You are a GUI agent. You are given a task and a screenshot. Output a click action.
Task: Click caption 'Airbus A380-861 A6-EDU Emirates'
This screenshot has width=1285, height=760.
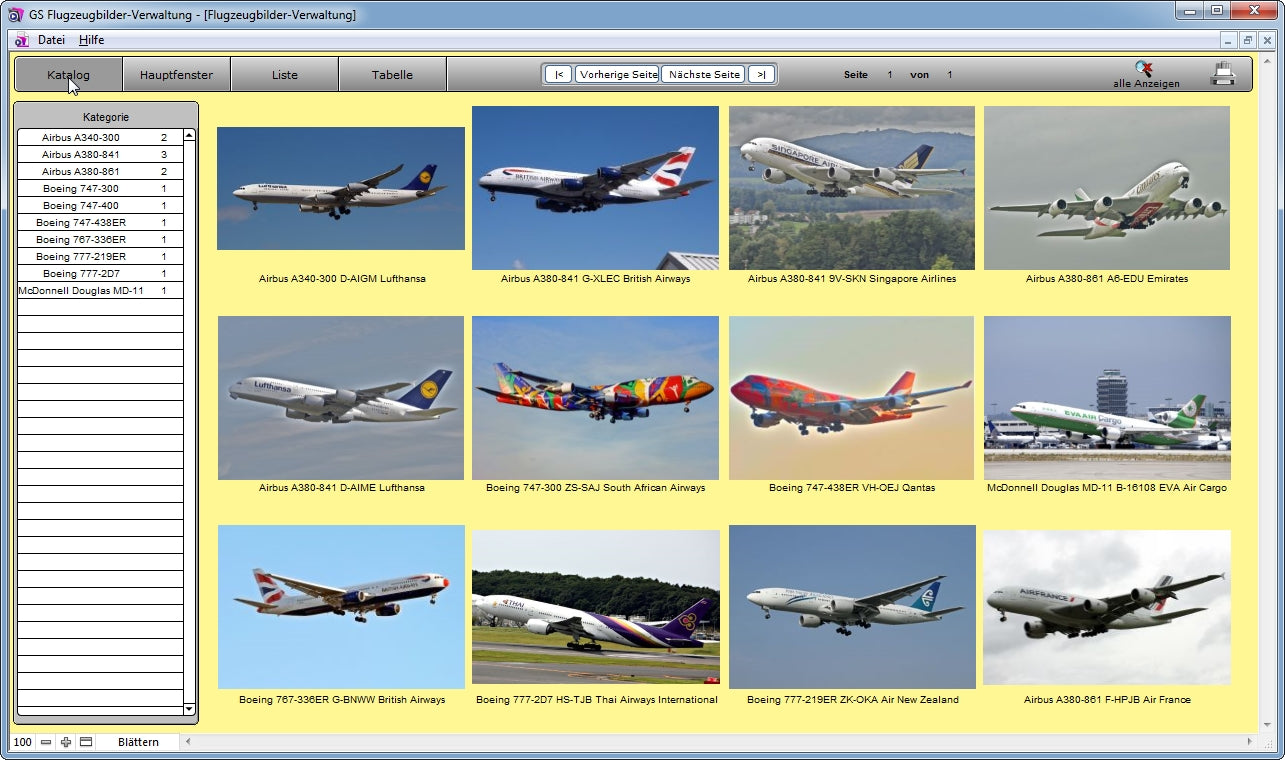coord(1107,279)
